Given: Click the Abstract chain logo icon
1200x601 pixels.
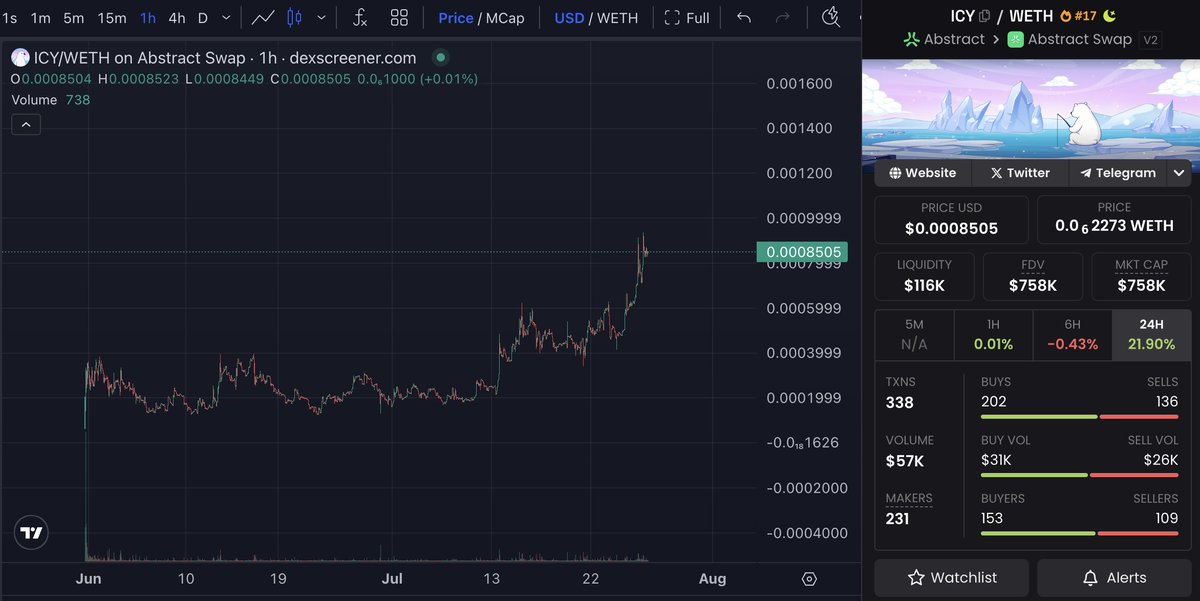Looking at the screenshot, I should pyautogui.click(x=911, y=39).
